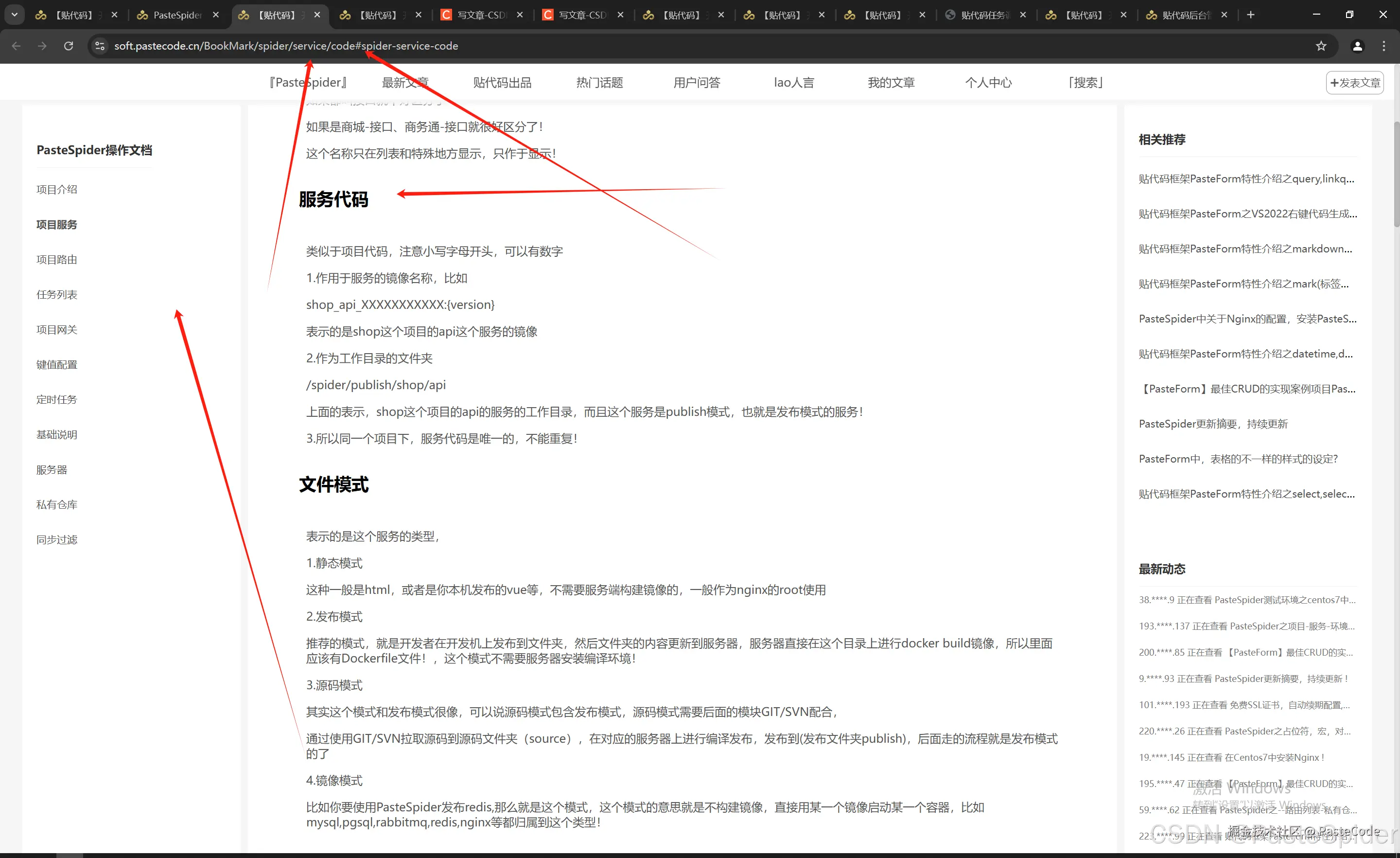The width and height of the screenshot is (1400, 858).
Task: Reload the current page
Action: coord(68,46)
